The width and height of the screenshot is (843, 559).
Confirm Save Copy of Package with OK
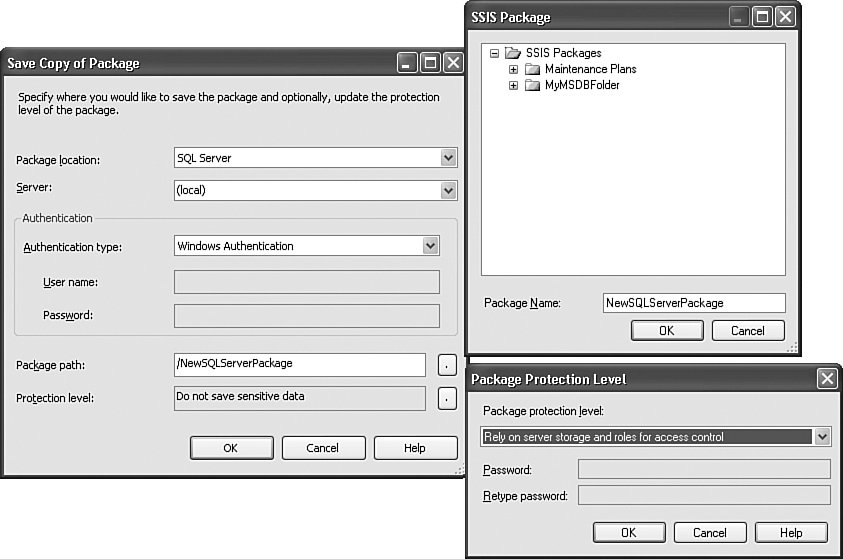[x=231, y=448]
